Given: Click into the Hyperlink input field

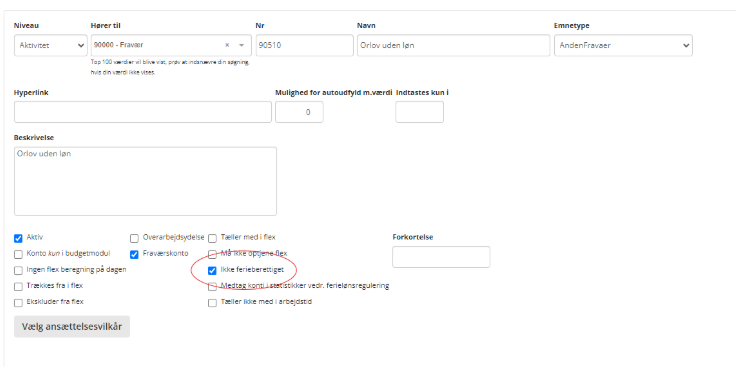Looking at the screenshot, I should pyautogui.click(x=143, y=112).
